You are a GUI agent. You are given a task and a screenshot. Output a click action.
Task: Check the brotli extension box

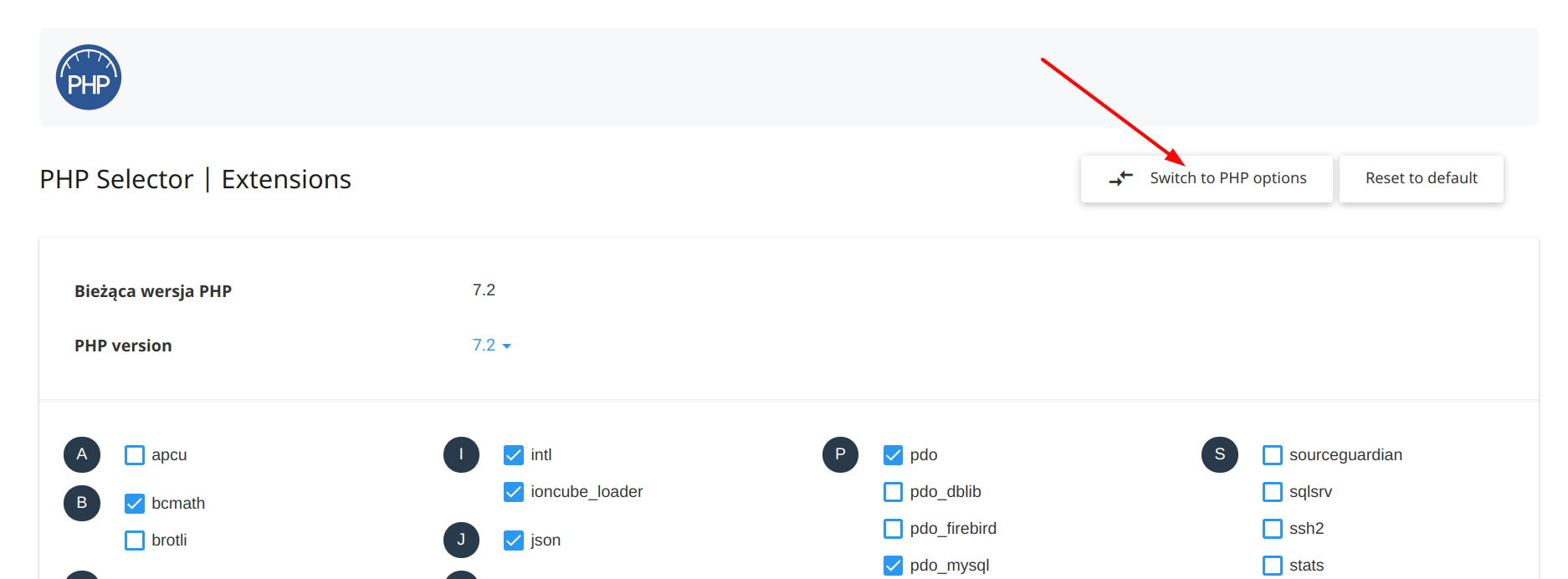pyautogui.click(x=135, y=541)
